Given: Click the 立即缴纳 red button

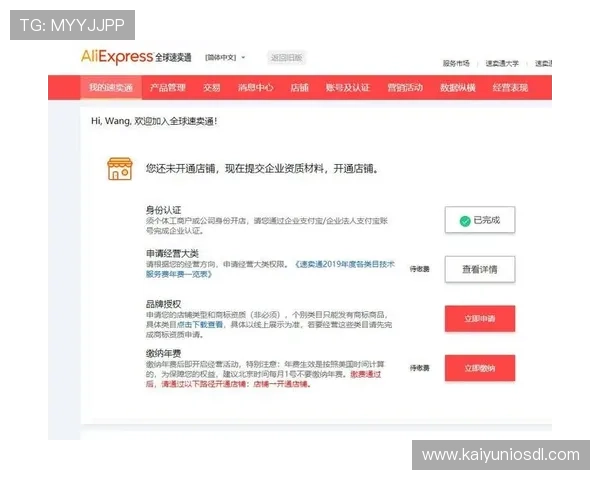Looking at the screenshot, I should pyautogui.click(x=480, y=368).
